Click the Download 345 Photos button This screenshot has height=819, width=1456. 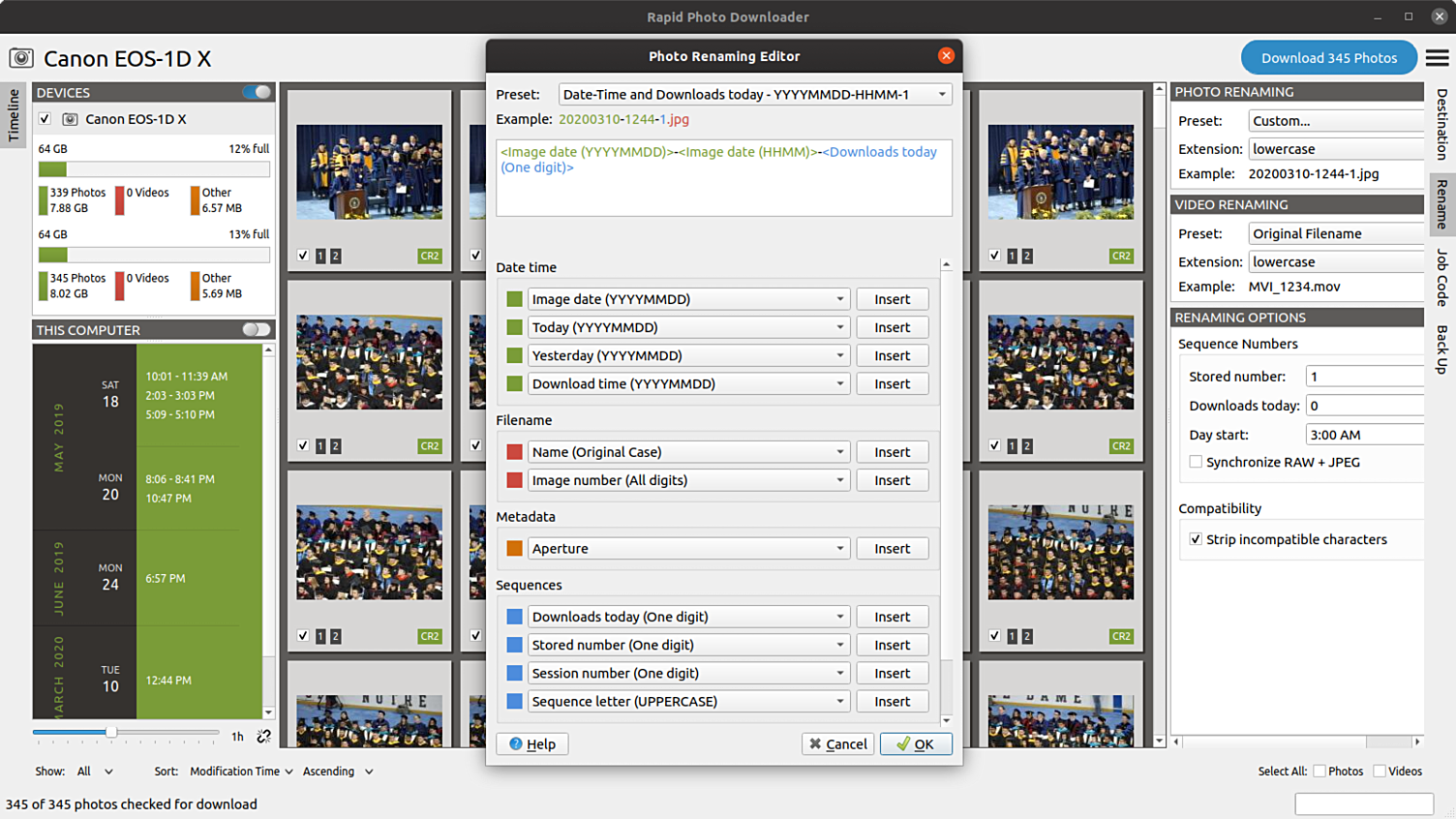tap(1328, 58)
